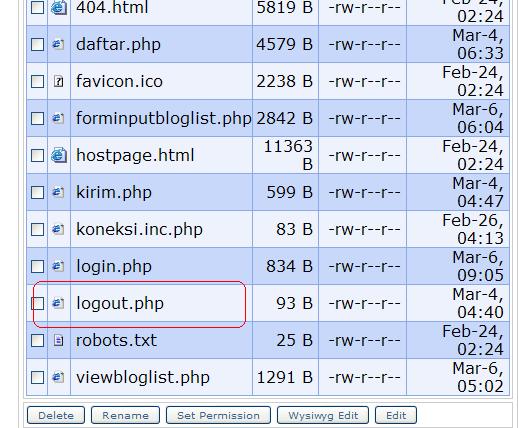The width and height of the screenshot is (518, 428).
Task: Click the Rename button
Action: pyautogui.click(x=125, y=415)
